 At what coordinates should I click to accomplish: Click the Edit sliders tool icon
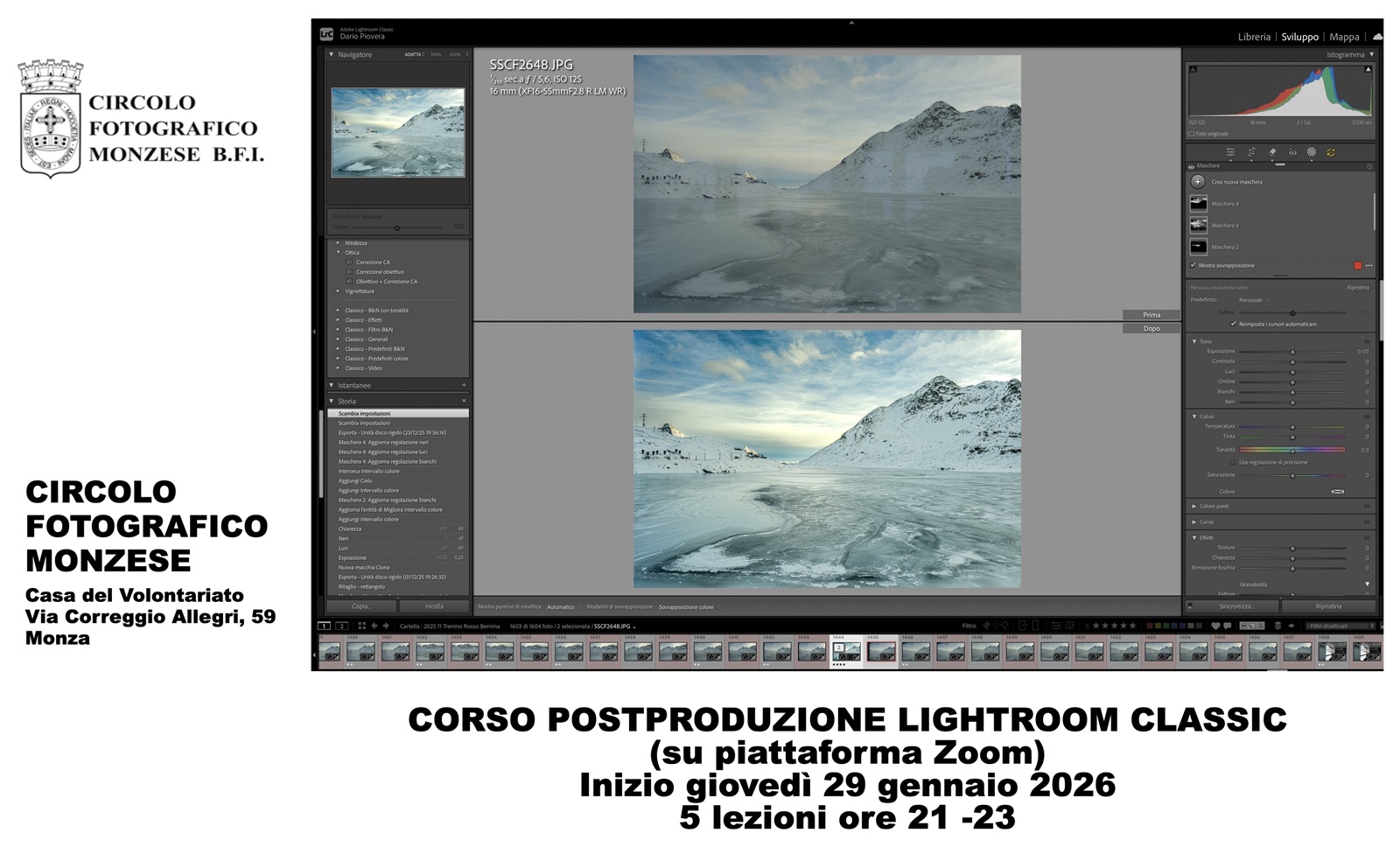click(1230, 152)
